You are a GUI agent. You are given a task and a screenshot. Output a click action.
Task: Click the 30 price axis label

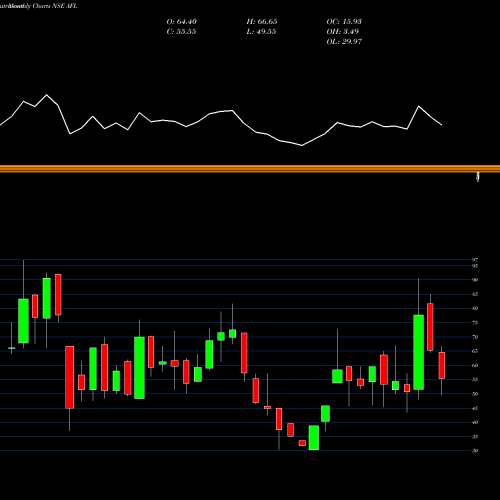point(475,451)
